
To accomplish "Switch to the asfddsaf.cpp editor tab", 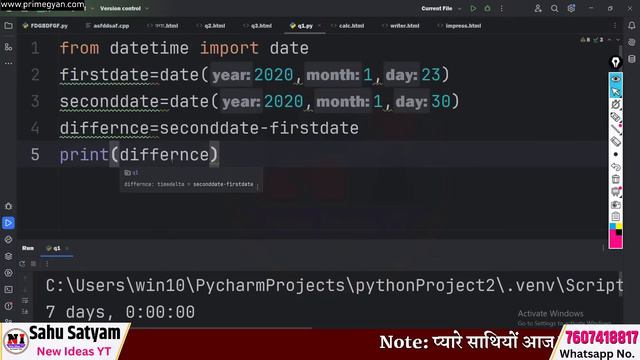I will click(x=107, y=26).
